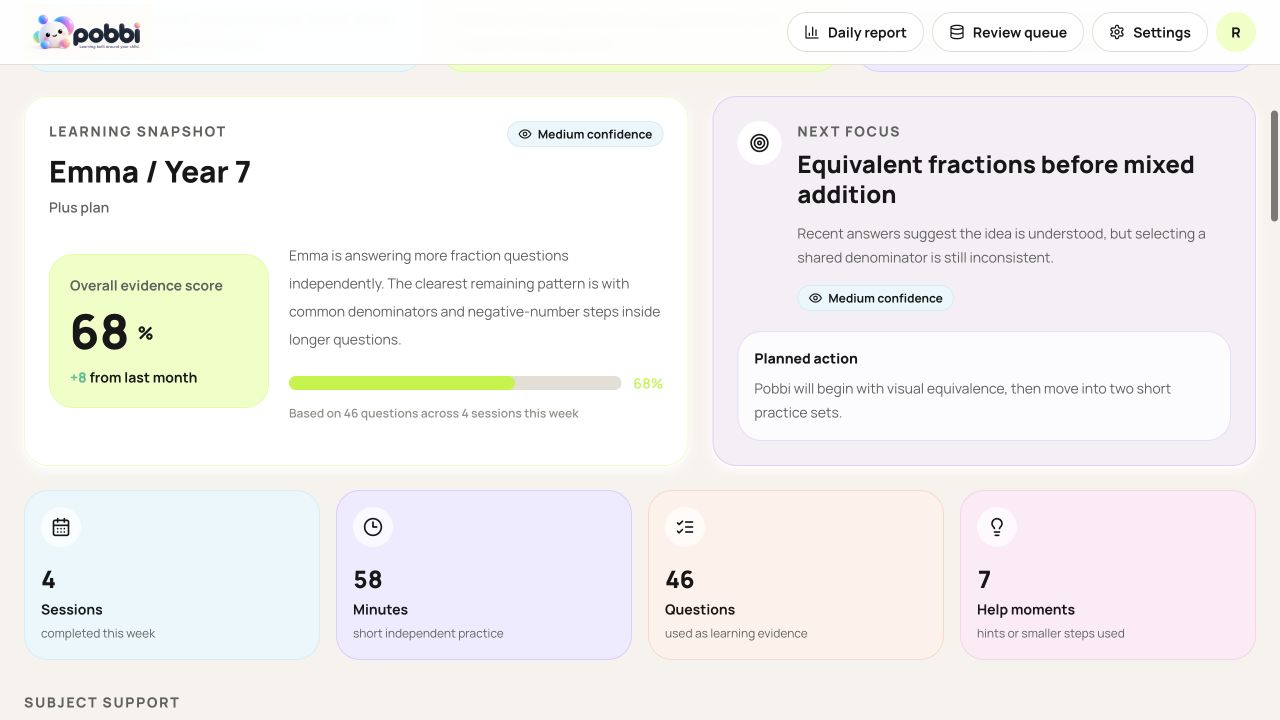Click the checklist icon on Questions card
This screenshot has width=1280, height=720.
tap(685, 527)
